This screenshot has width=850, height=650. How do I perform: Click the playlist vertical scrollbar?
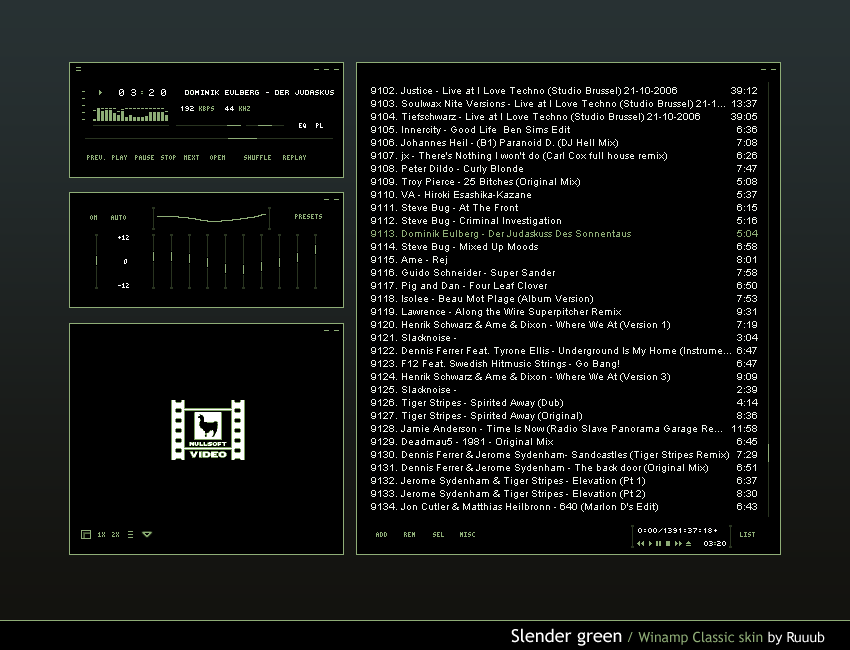[769, 299]
